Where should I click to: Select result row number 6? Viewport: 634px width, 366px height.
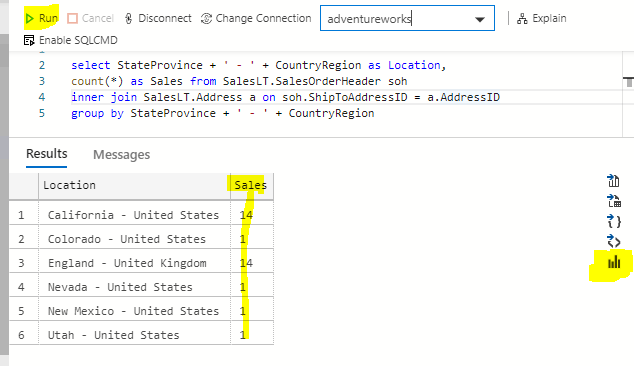21,335
